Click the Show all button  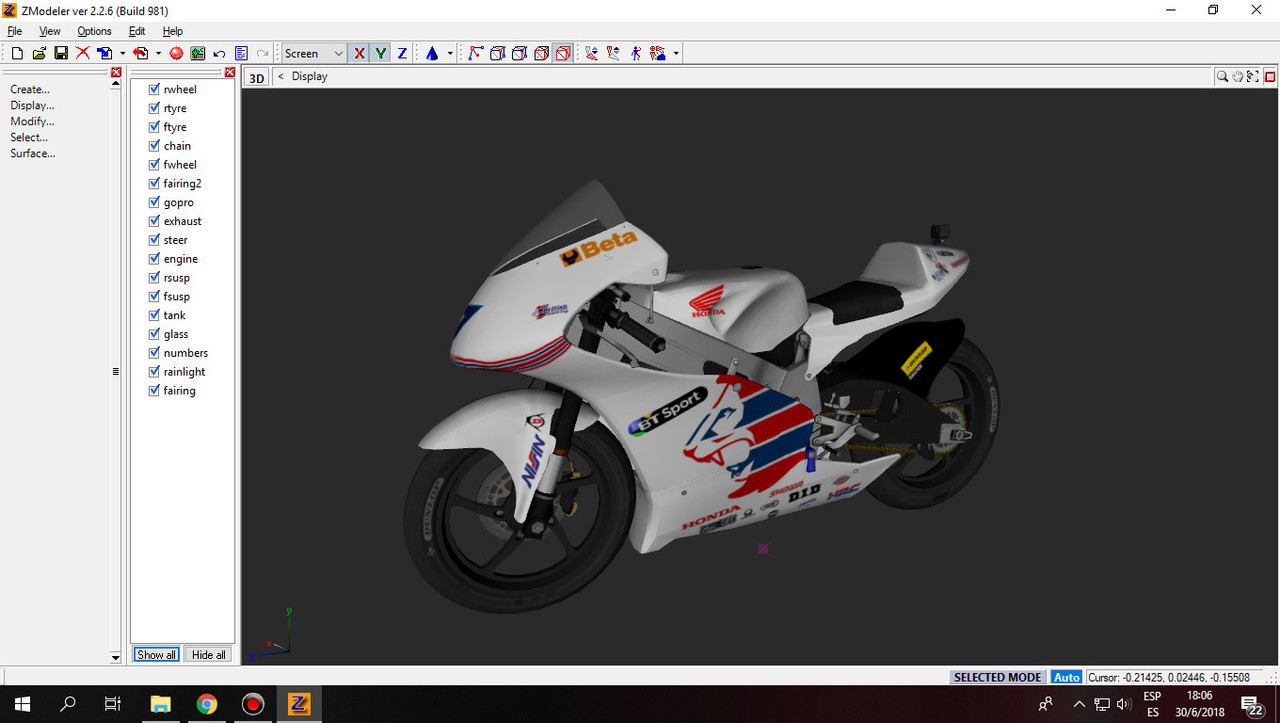point(157,655)
